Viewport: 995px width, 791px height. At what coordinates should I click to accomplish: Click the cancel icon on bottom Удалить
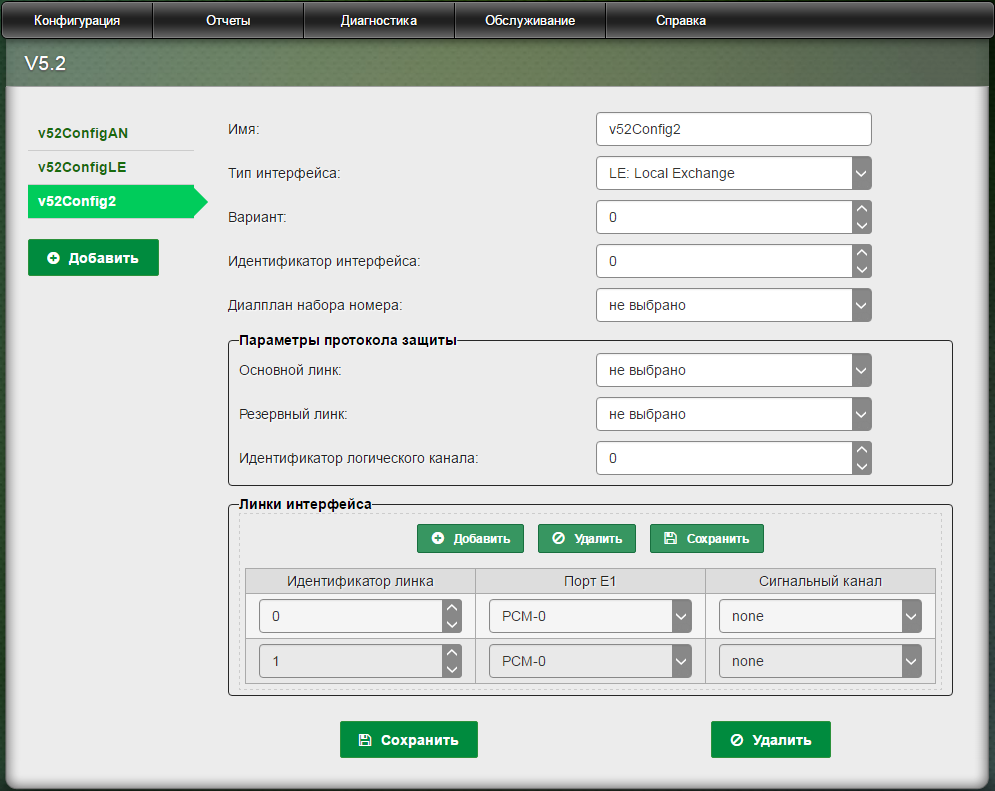coord(737,740)
